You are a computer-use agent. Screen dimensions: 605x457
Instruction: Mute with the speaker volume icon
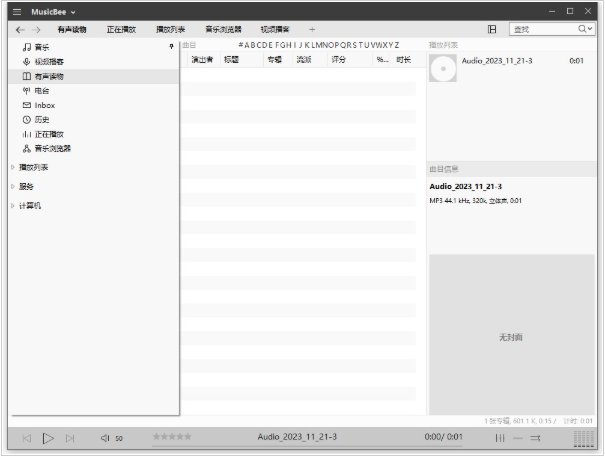click(x=105, y=438)
